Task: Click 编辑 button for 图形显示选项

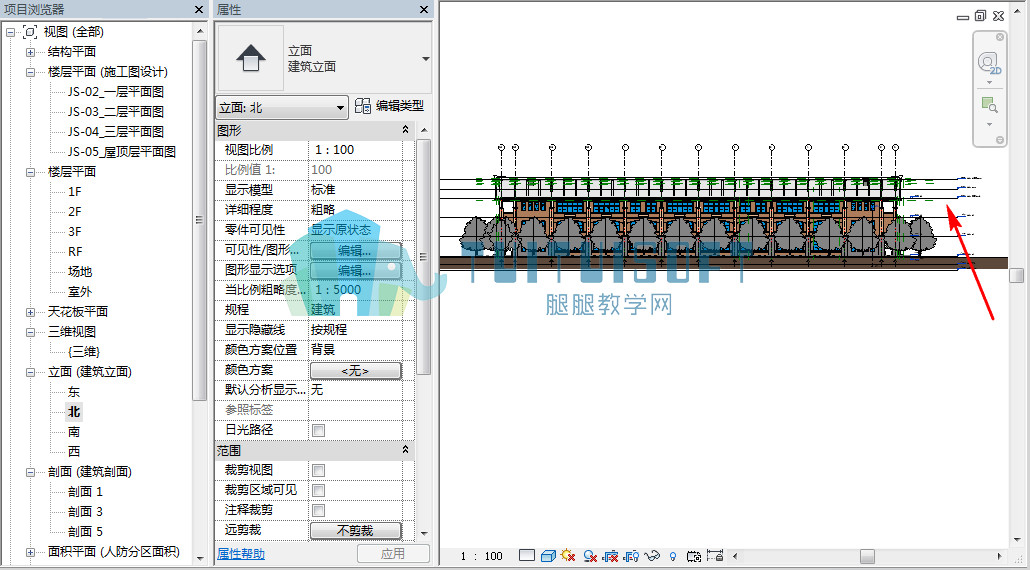Action: 355,271
